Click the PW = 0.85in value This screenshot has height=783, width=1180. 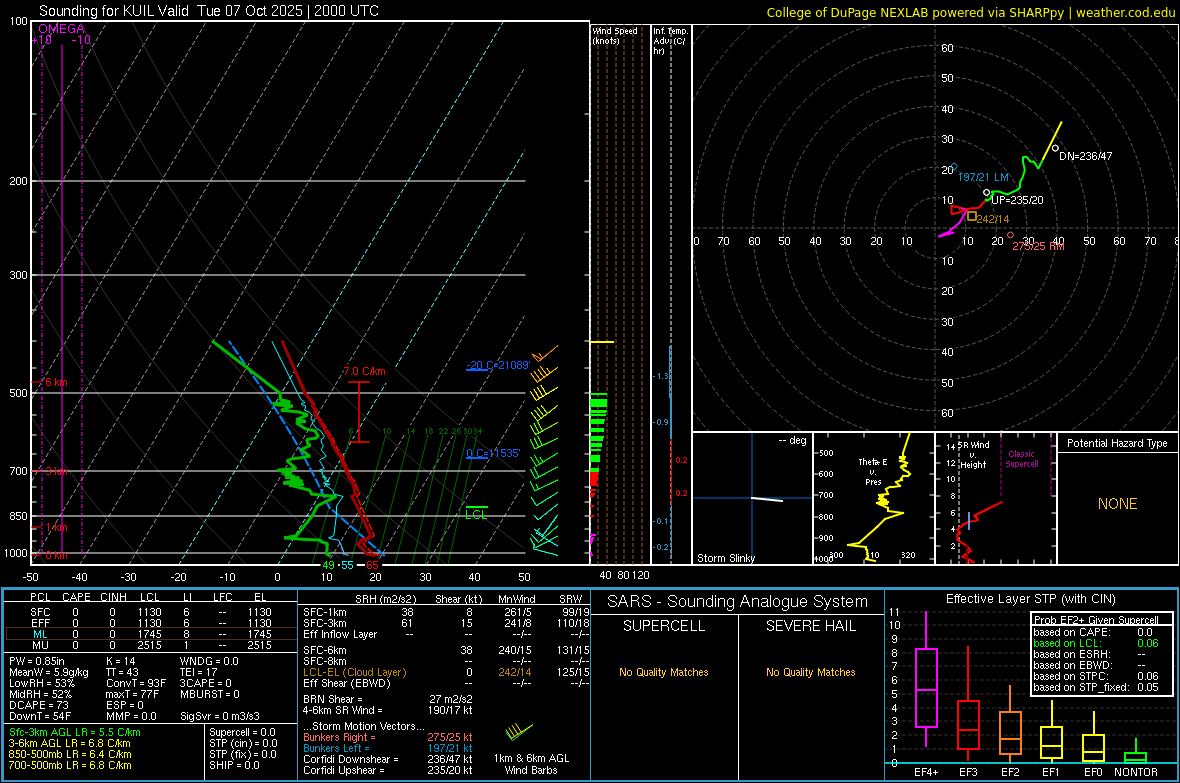click(36, 661)
